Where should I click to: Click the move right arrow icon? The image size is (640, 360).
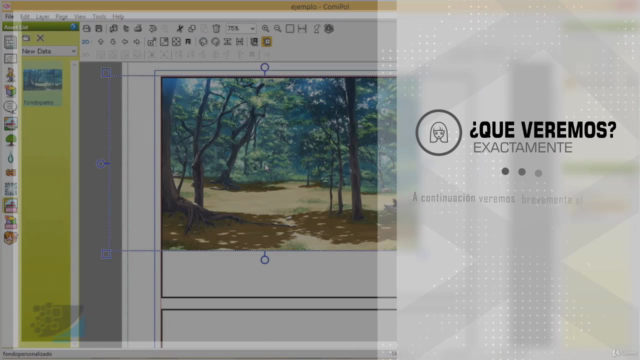137,42
